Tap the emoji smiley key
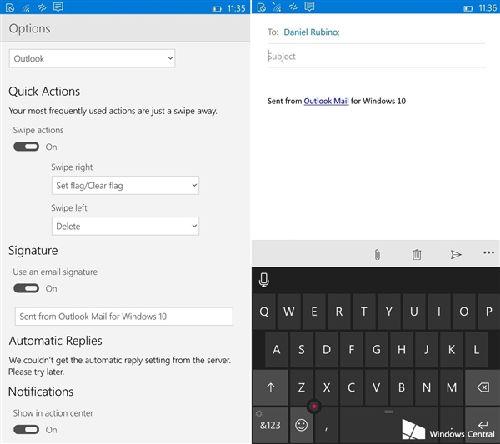 click(x=301, y=425)
